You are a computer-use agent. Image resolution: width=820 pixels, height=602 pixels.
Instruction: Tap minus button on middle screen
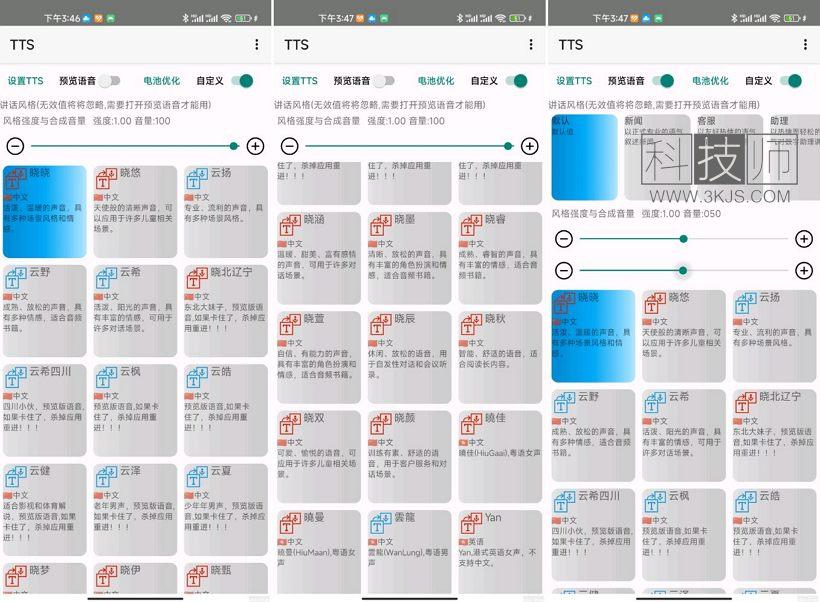[290, 146]
